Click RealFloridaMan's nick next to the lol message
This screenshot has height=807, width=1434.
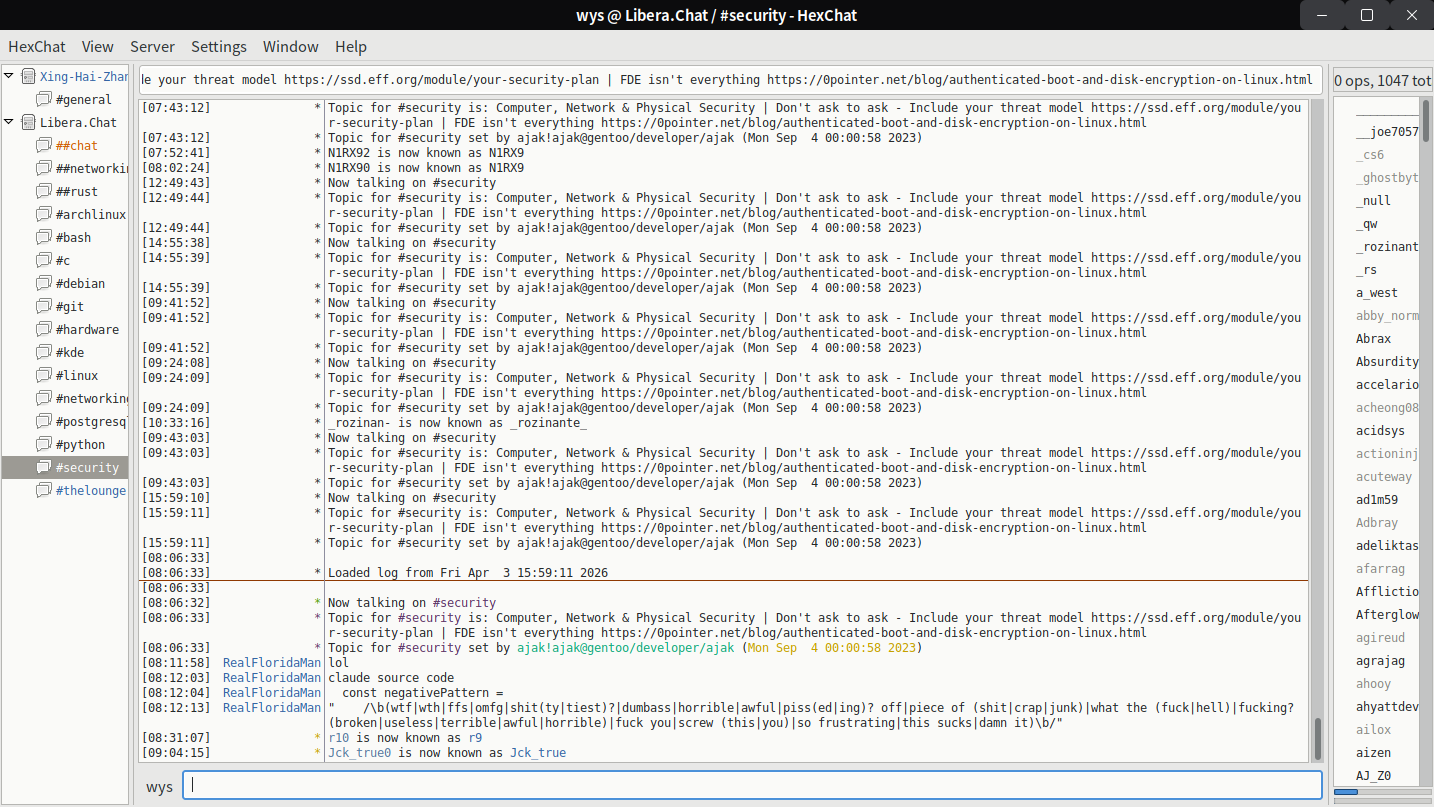click(x=271, y=662)
